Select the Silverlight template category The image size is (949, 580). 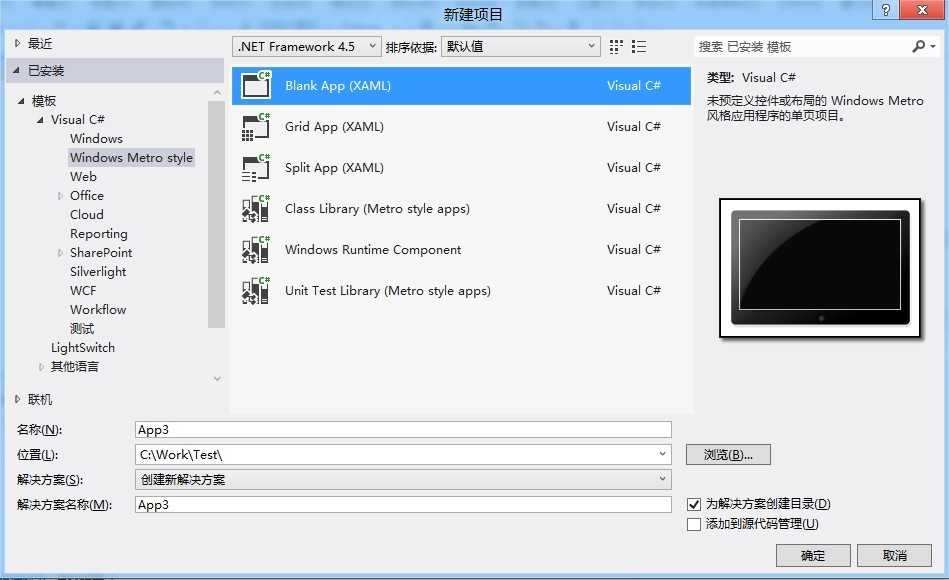[98, 271]
